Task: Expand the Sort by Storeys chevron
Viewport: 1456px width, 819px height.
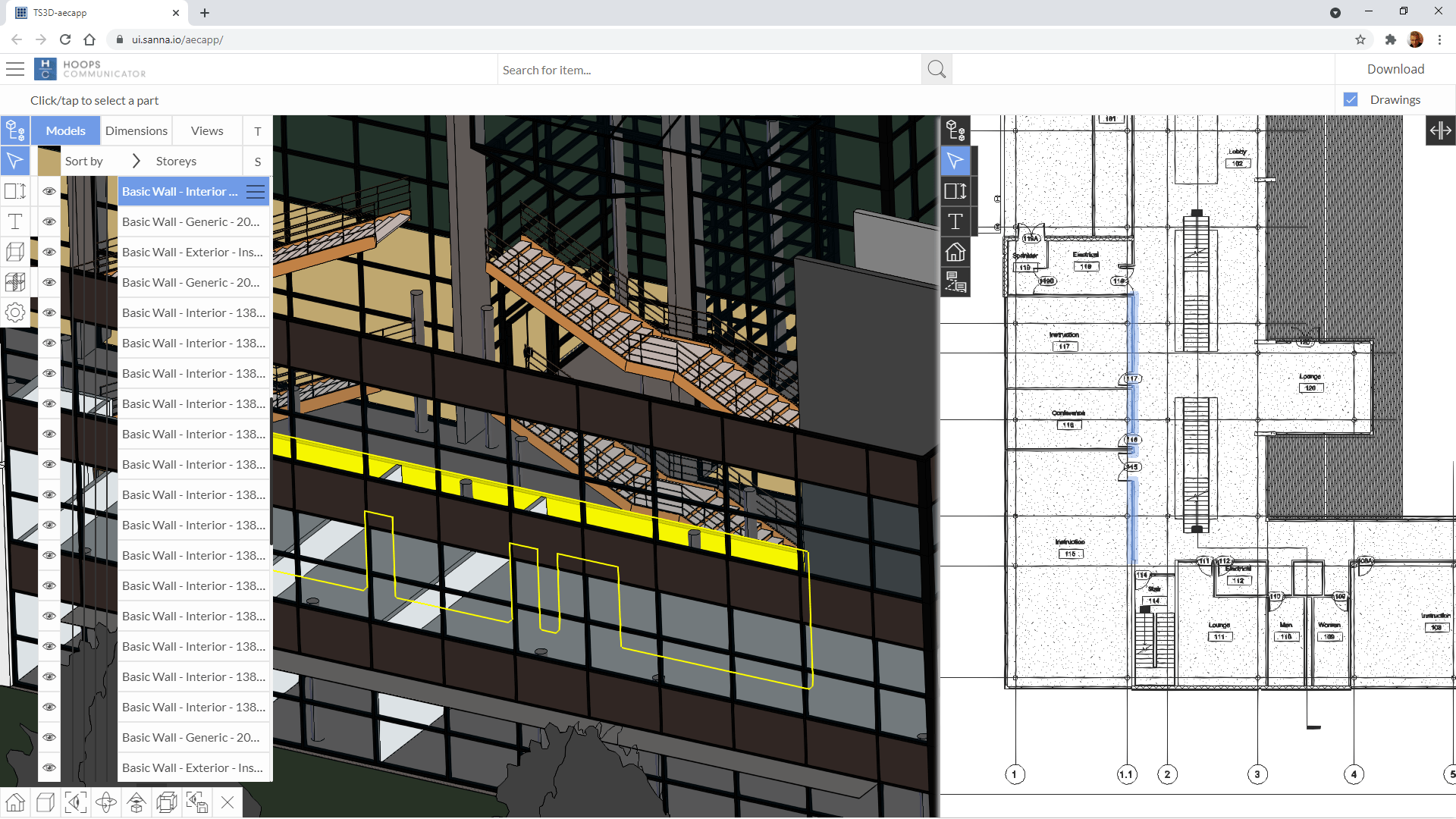Action: (136, 160)
